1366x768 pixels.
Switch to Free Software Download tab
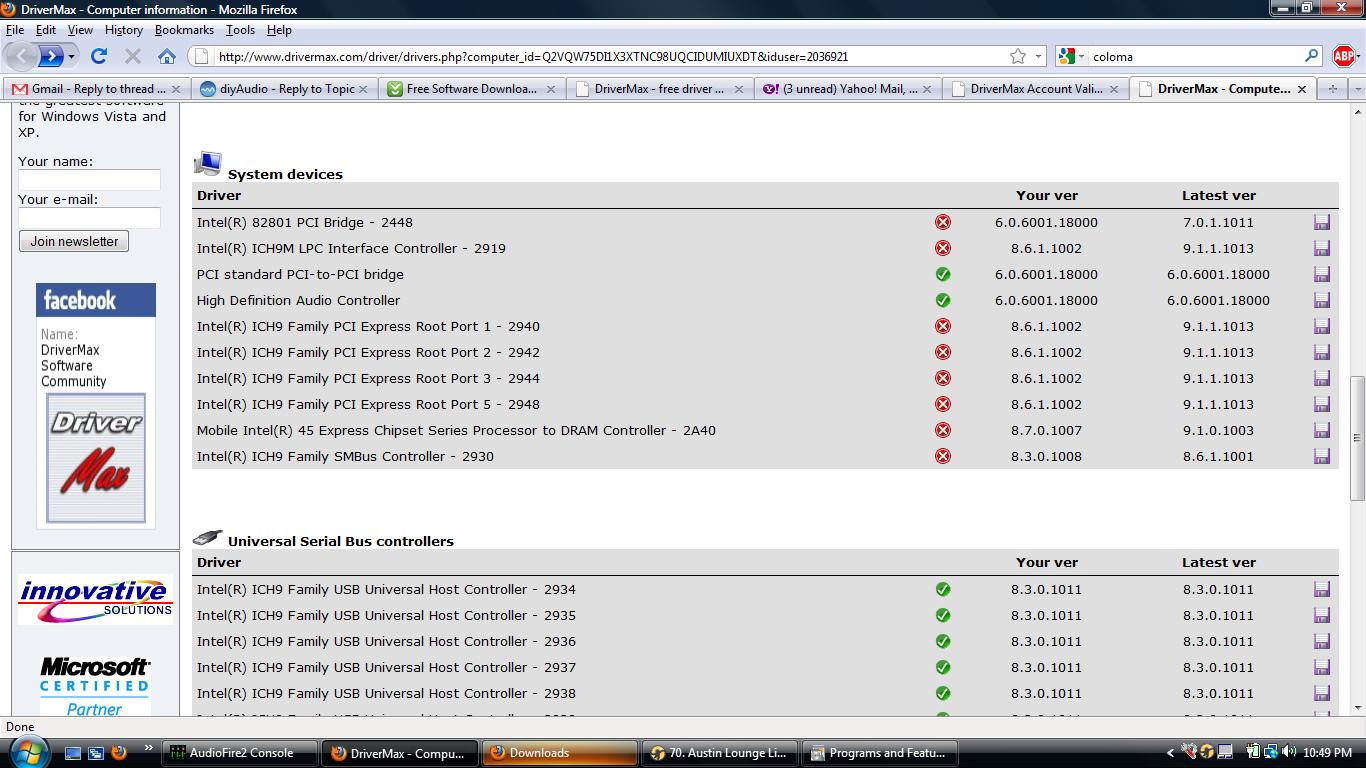470,89
